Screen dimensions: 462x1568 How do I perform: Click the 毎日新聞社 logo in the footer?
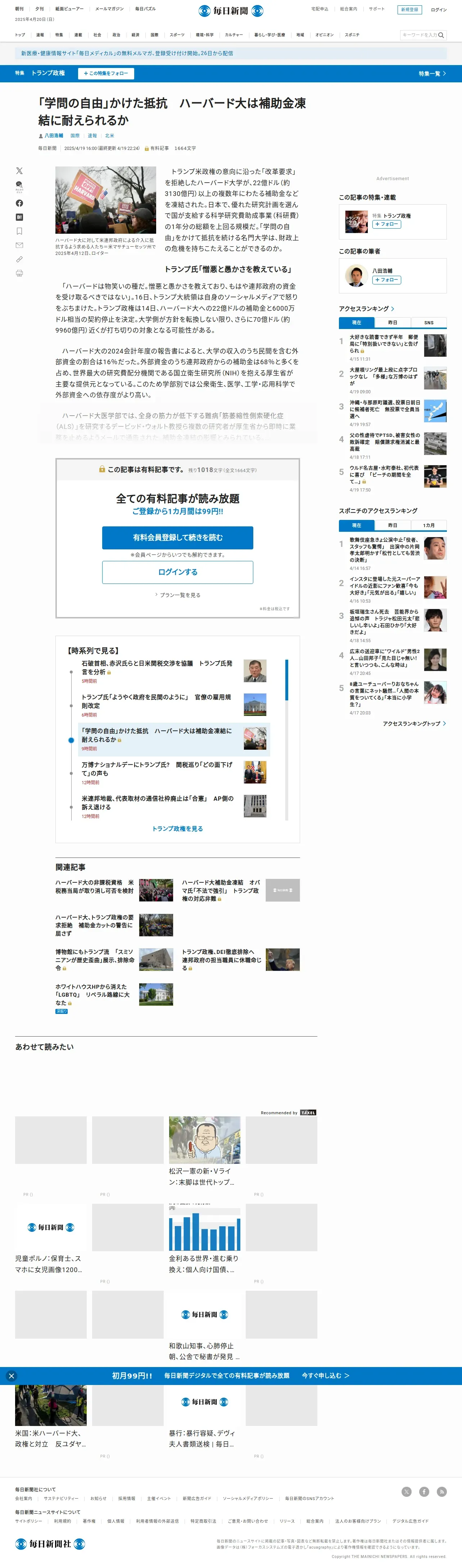[50, 1544]
